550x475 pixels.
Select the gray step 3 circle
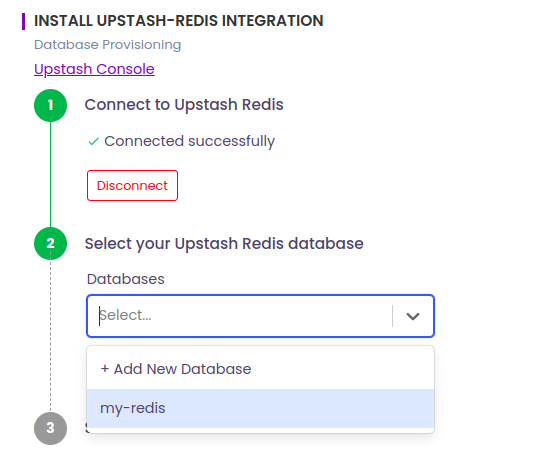pyautogui.click(x=51, y=428)
